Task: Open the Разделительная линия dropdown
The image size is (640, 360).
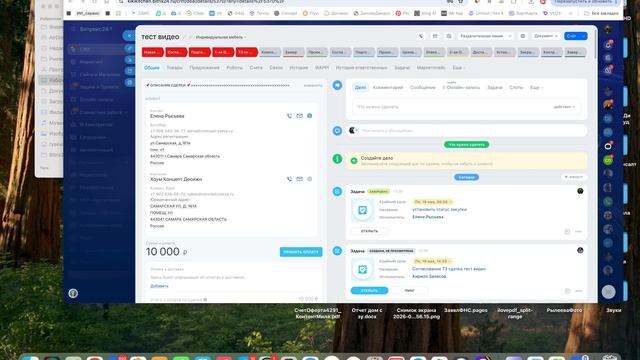Action: click(485, 36)
